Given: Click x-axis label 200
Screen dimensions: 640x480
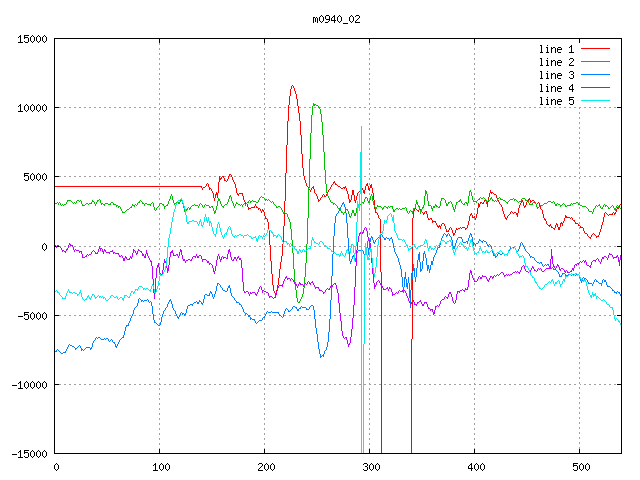Looking at the screenshot, I should tap(266, 467).
